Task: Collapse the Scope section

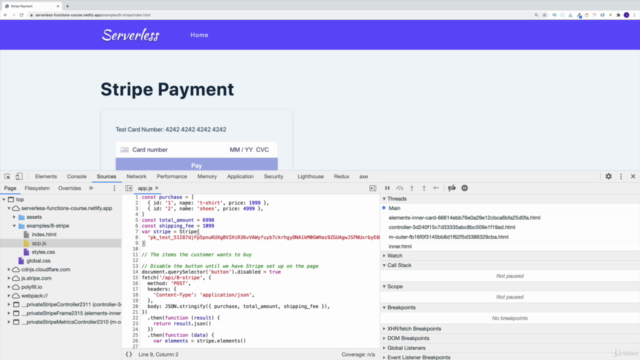Action: (x=384, y=287)
